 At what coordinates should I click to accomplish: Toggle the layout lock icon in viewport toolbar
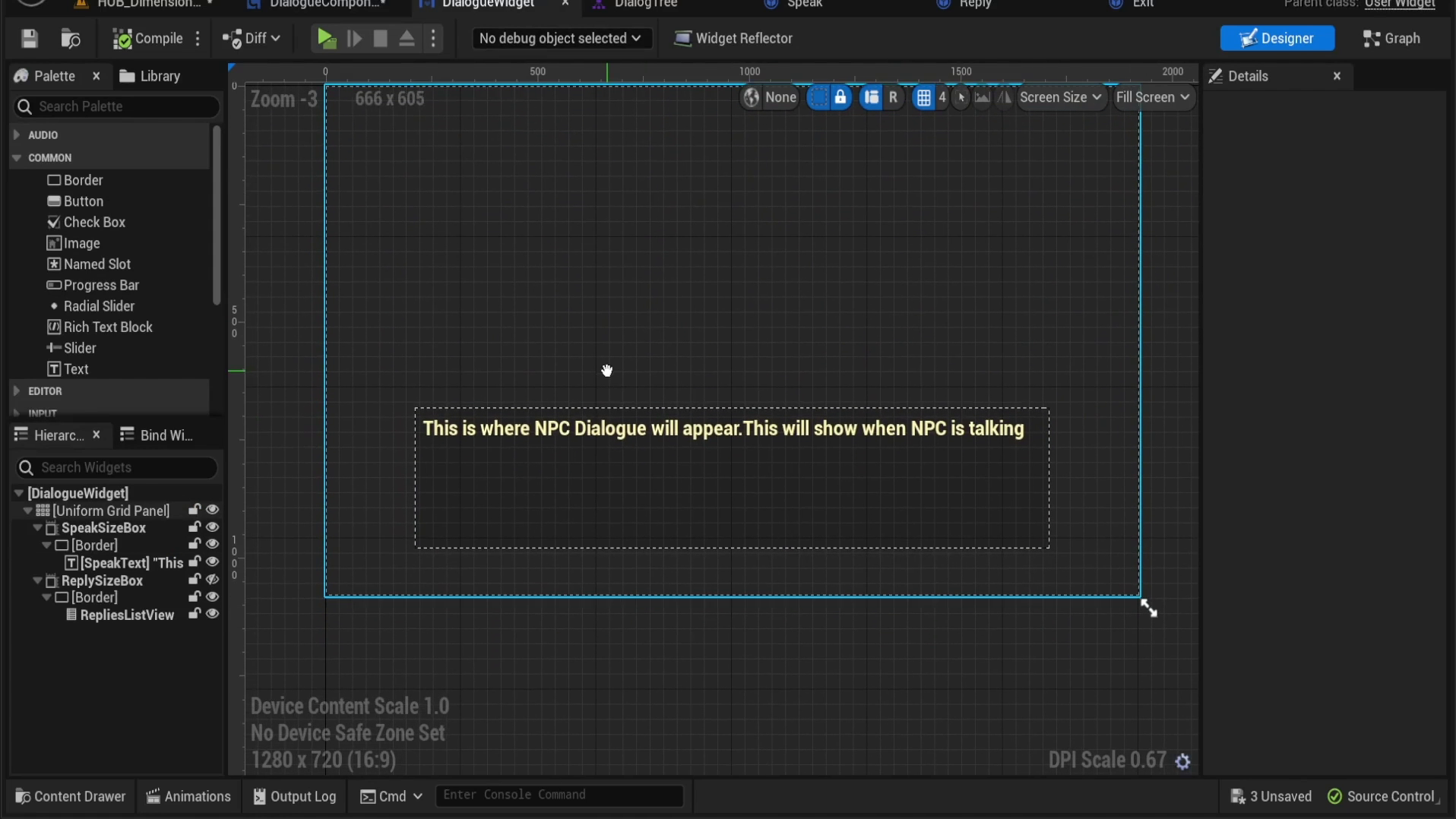point(840,97)
